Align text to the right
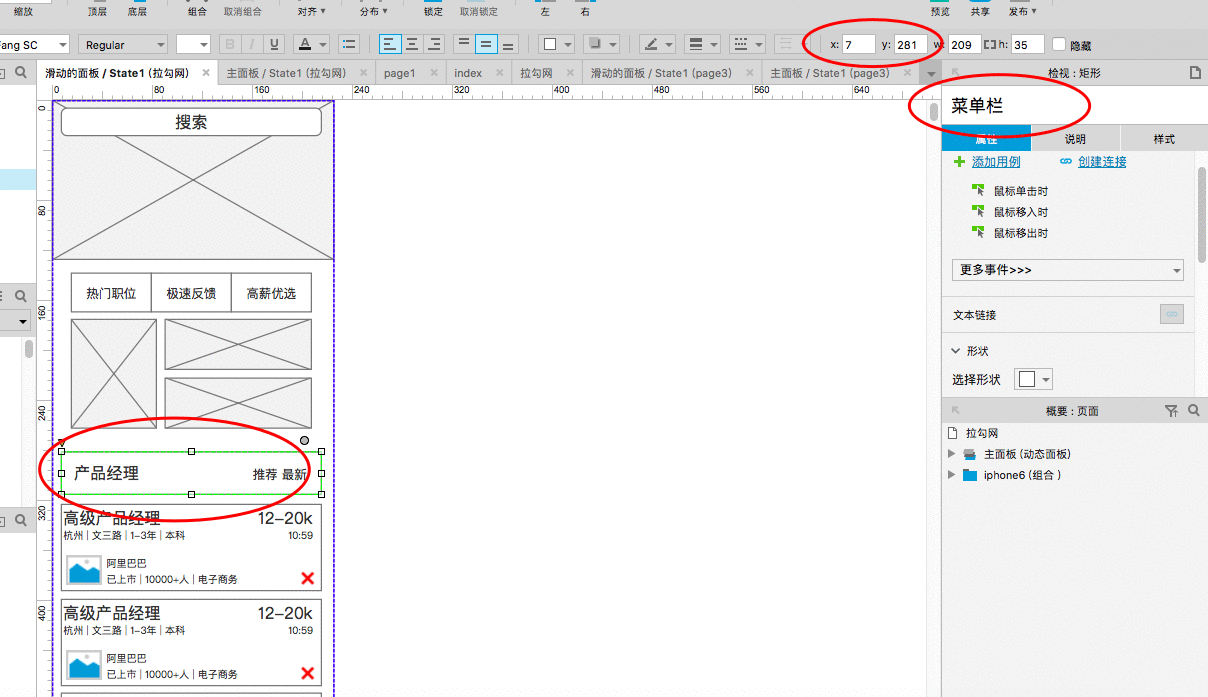Screen dimensions: 1208x697 pyautogui.click(x=434, y=44)
